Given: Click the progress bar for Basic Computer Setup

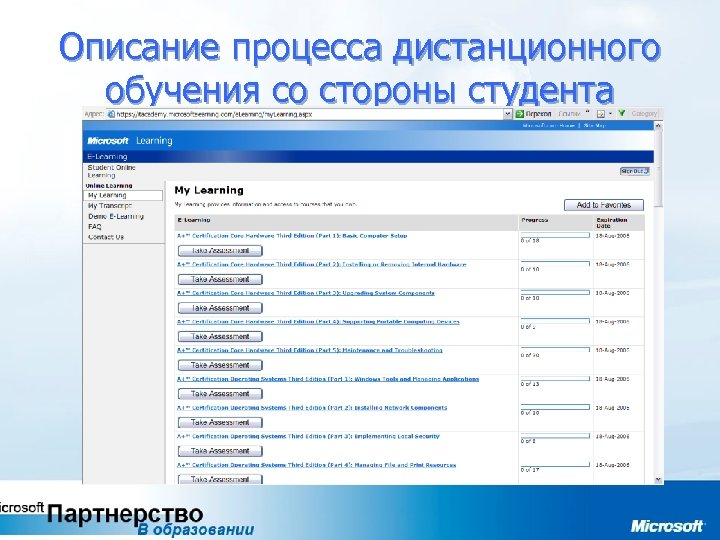Looking at the screenshot, I should (x=555, y=235).
